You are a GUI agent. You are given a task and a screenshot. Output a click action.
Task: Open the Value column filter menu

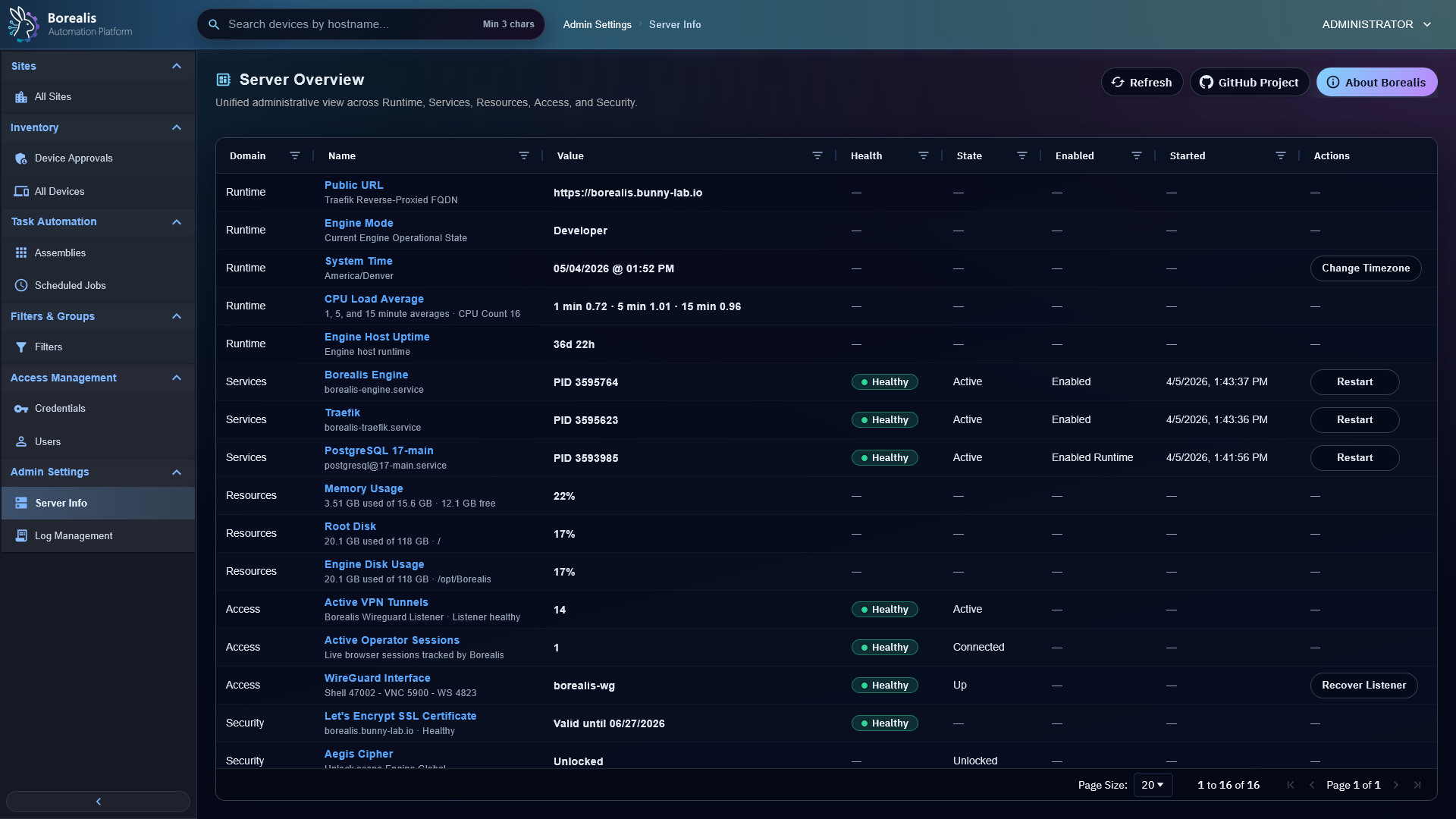(817, 155)
